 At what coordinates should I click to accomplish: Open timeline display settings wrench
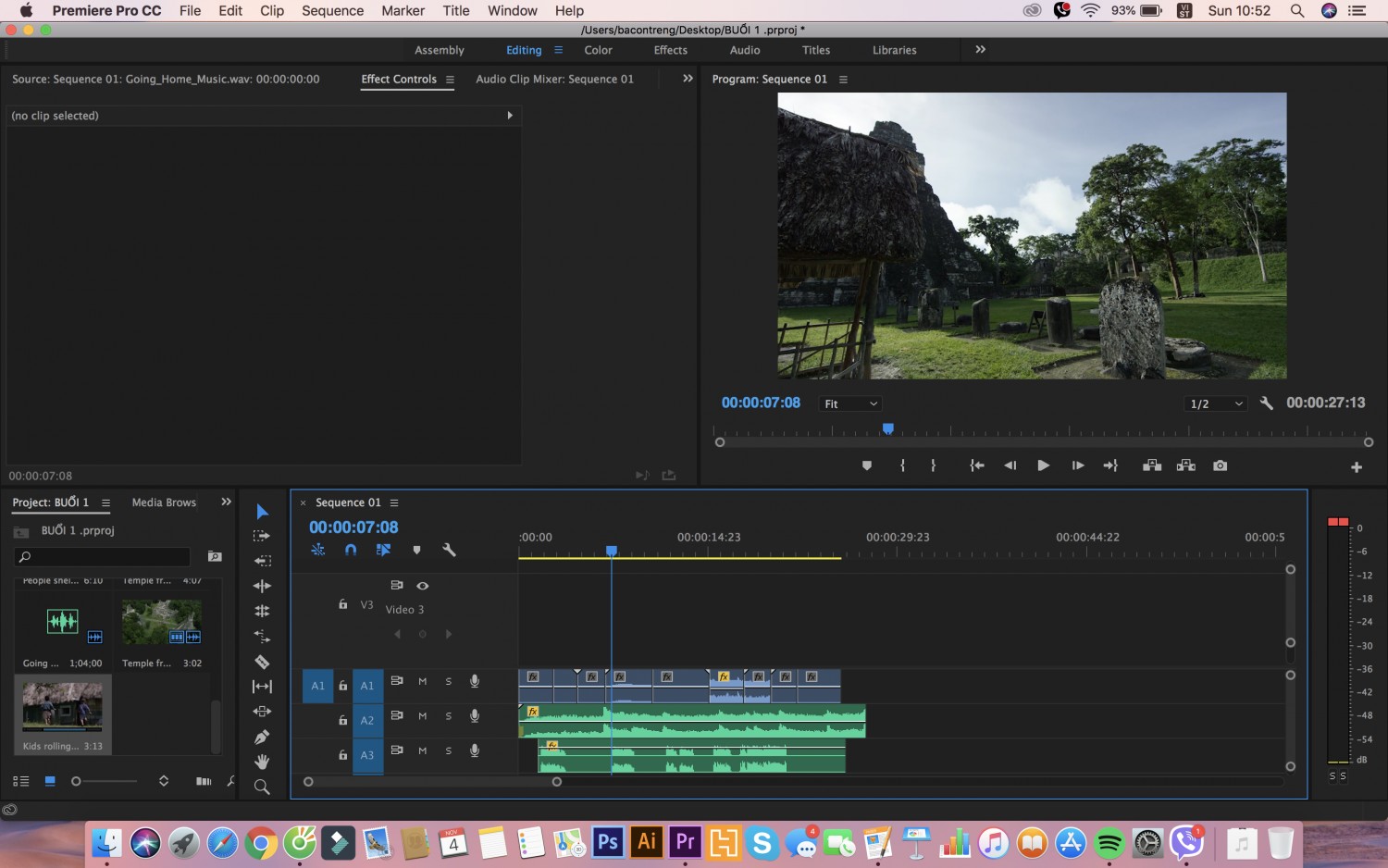(449, 550)
